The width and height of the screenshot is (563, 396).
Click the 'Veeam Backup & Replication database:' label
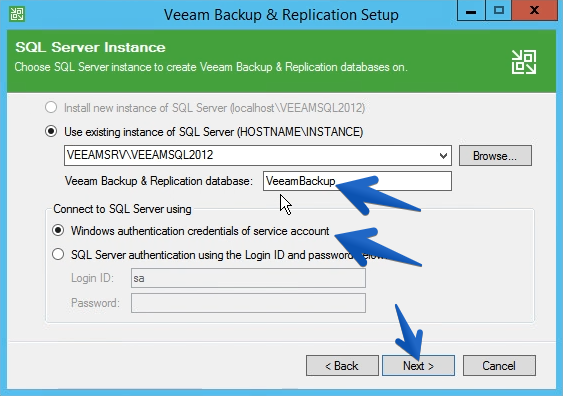tap(159, 181)
